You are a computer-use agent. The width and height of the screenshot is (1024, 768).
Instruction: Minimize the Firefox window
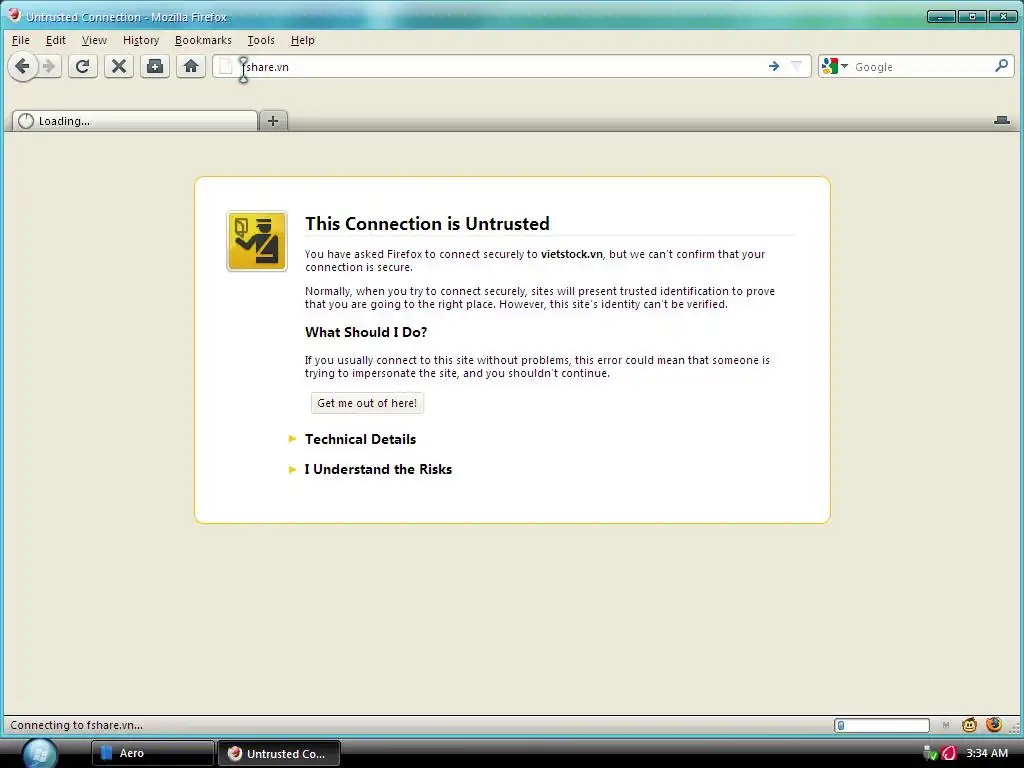tap(941, 16)
